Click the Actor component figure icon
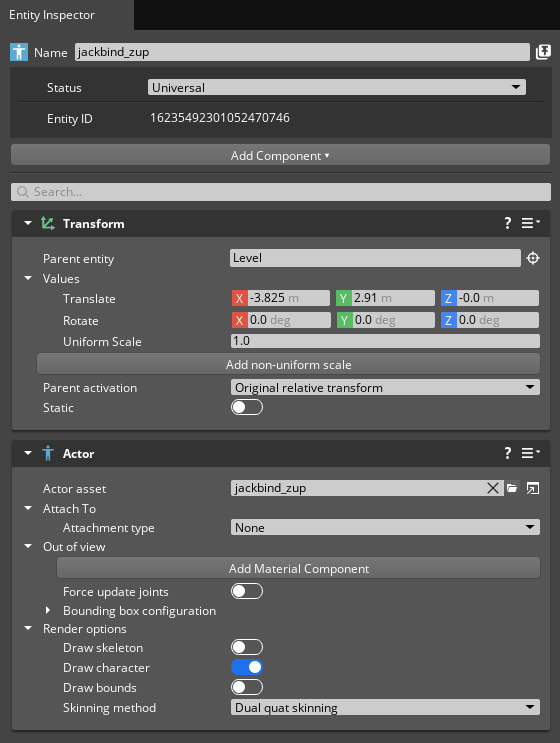 48,453
